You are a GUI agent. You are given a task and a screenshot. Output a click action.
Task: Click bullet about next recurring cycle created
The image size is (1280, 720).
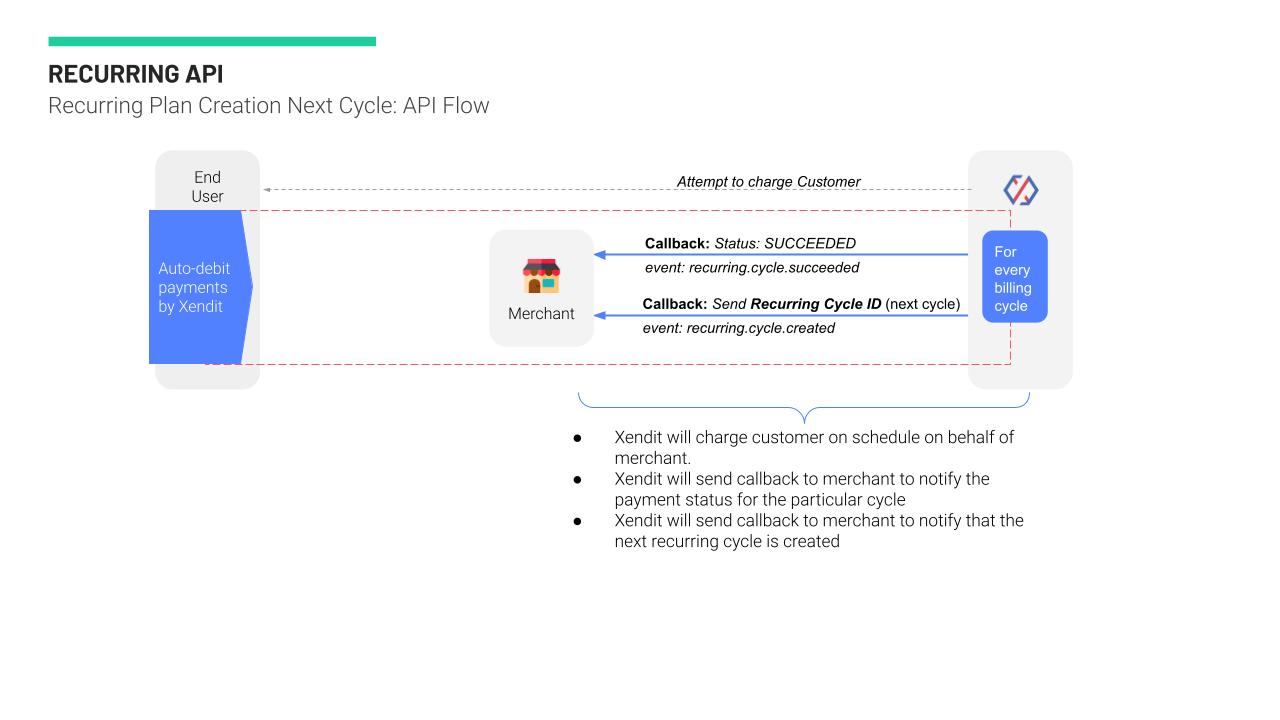(819, 531)
